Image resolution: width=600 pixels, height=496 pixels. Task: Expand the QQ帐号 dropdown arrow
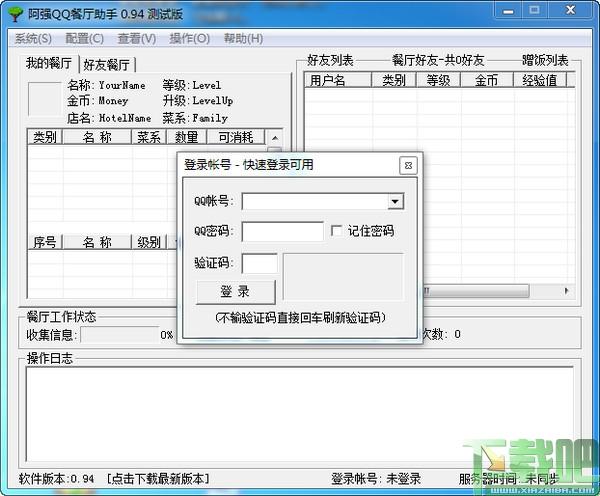pos(395,201)
